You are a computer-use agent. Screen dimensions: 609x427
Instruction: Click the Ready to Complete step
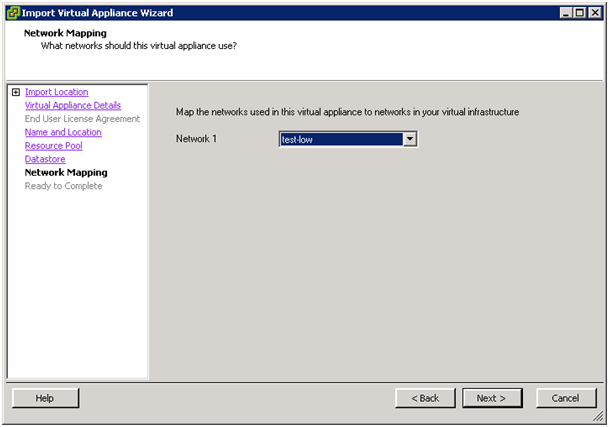click(x=63, y=186)
